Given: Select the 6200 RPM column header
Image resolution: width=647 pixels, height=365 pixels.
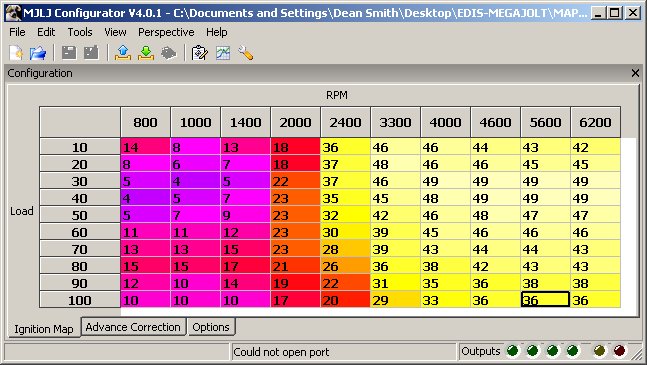Looking at the screenshot, I should click(595, 122).
